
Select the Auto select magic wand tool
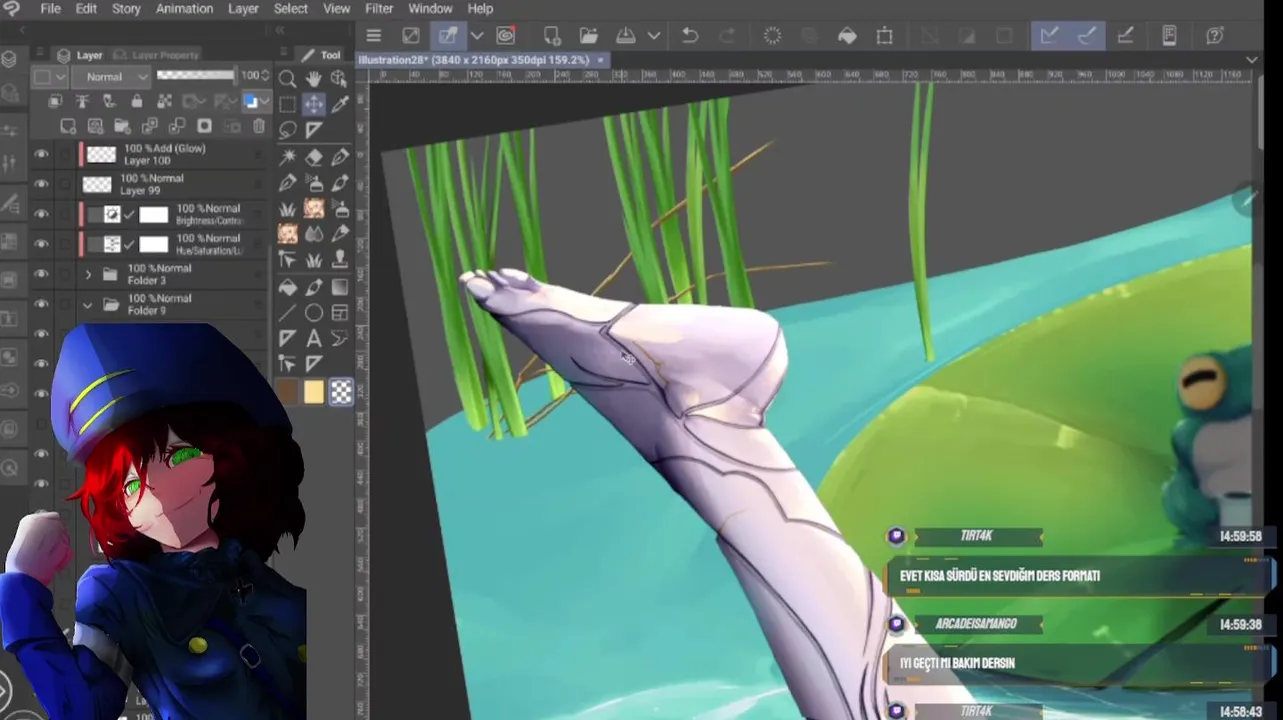pyautogui.click(x=287, y=157)
